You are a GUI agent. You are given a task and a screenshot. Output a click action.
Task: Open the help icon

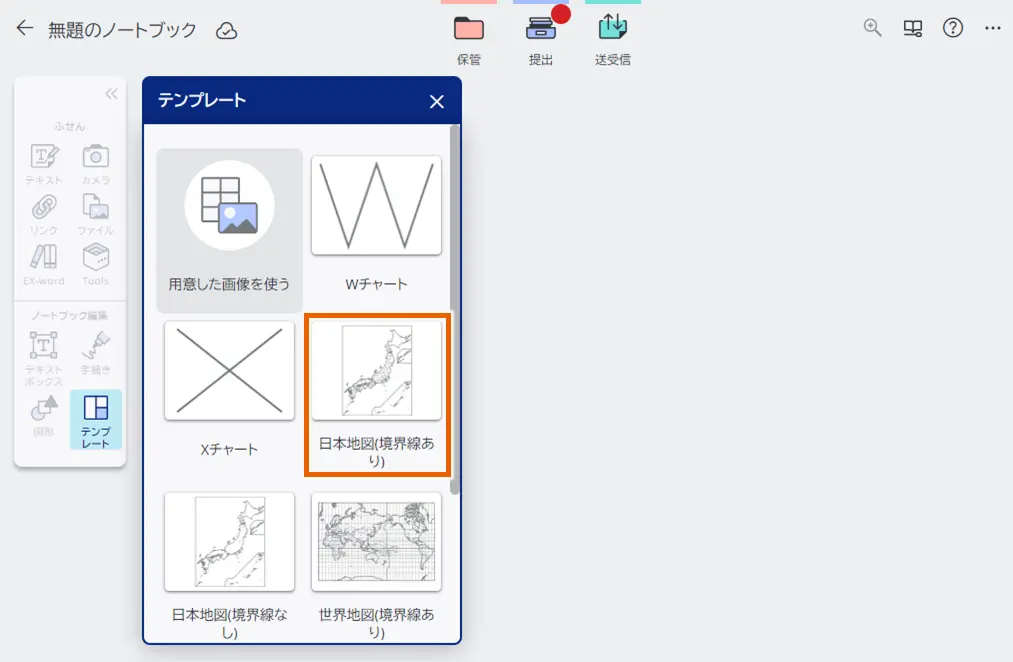point(951,28)
